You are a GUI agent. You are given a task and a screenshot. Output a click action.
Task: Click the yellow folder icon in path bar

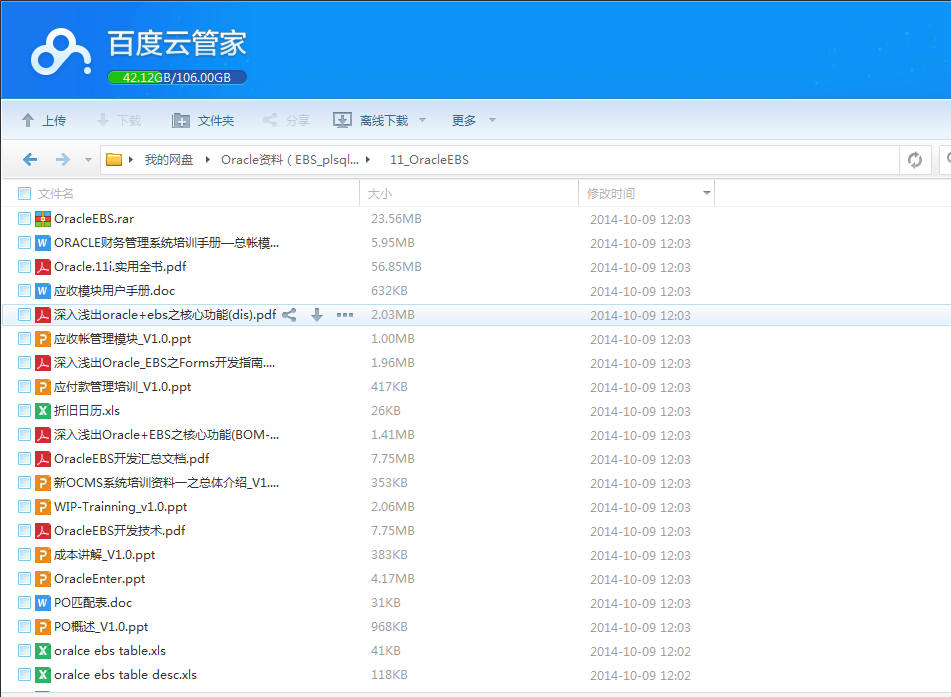click(114, 160)
